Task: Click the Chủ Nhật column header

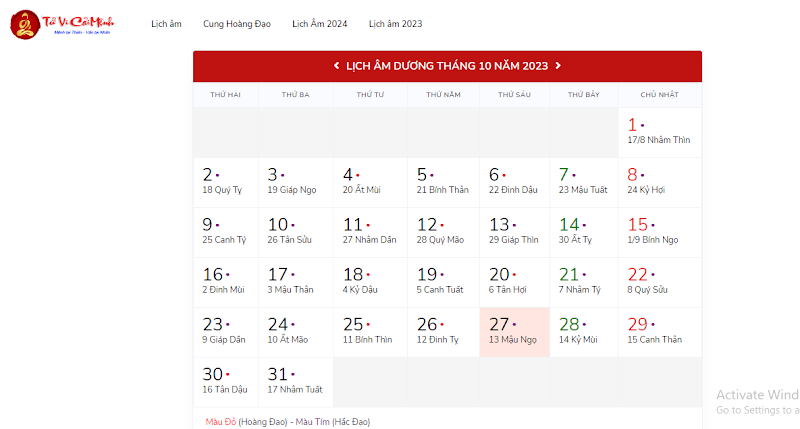Action: pyautogui.click(x=660, y=94)
